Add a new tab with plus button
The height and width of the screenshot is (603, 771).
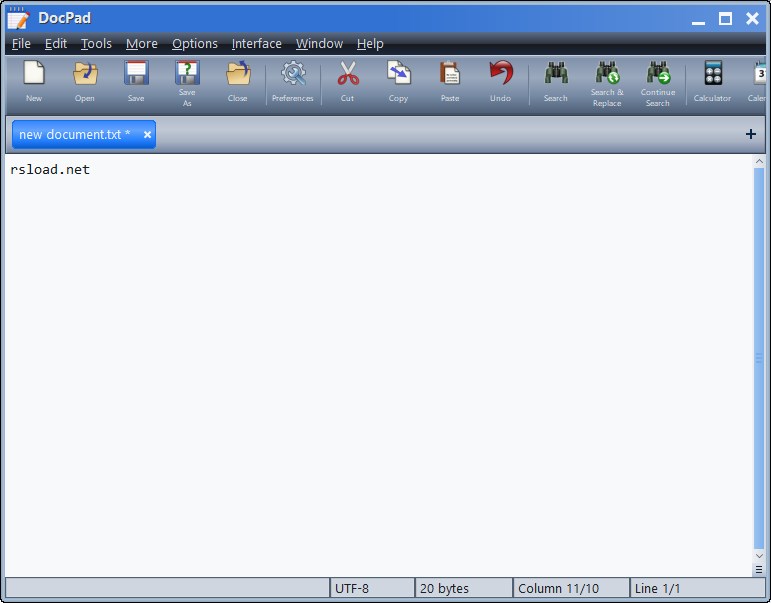[x=751, y=135]
